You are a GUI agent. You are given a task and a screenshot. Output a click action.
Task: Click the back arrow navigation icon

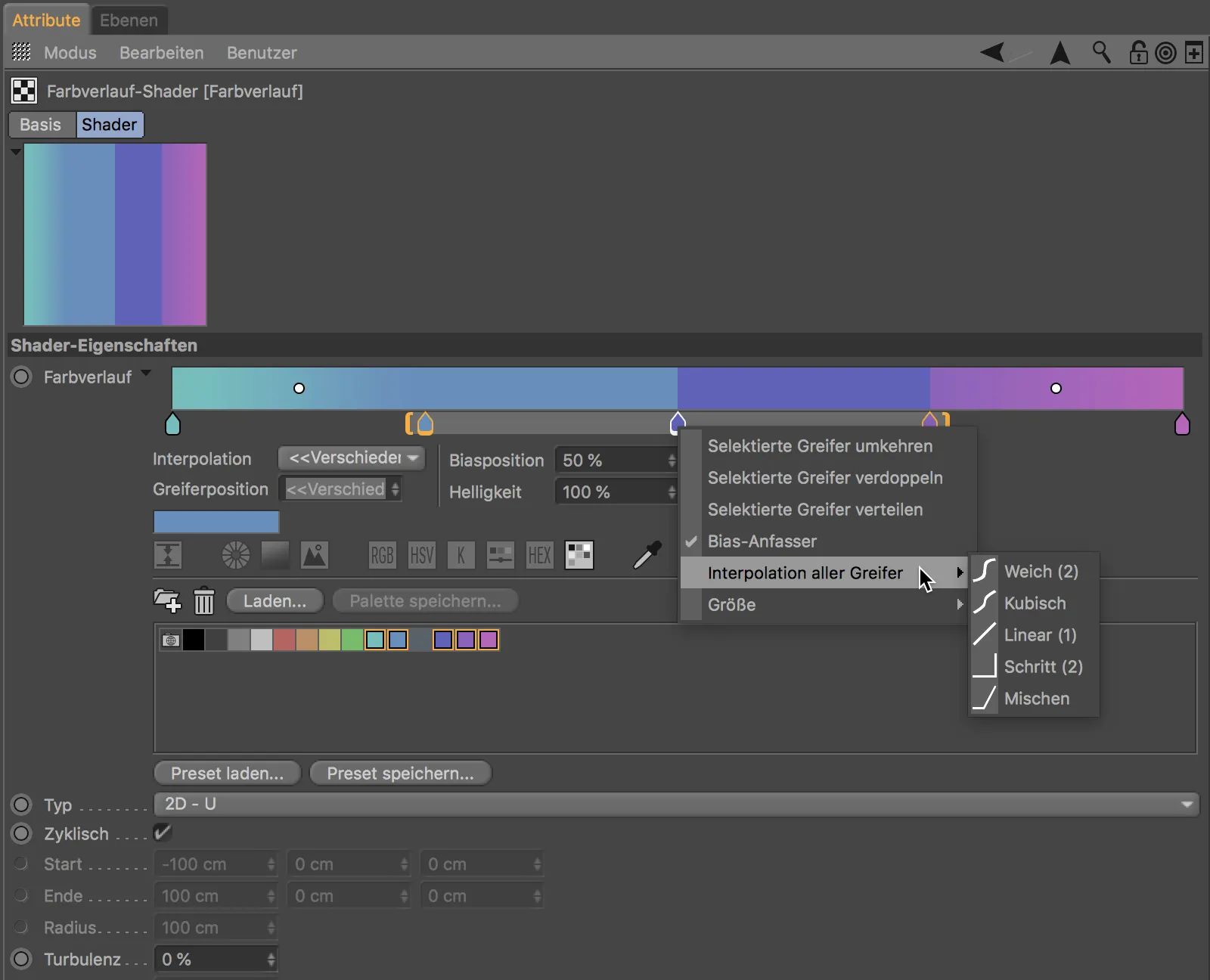[x=993, y=53]
